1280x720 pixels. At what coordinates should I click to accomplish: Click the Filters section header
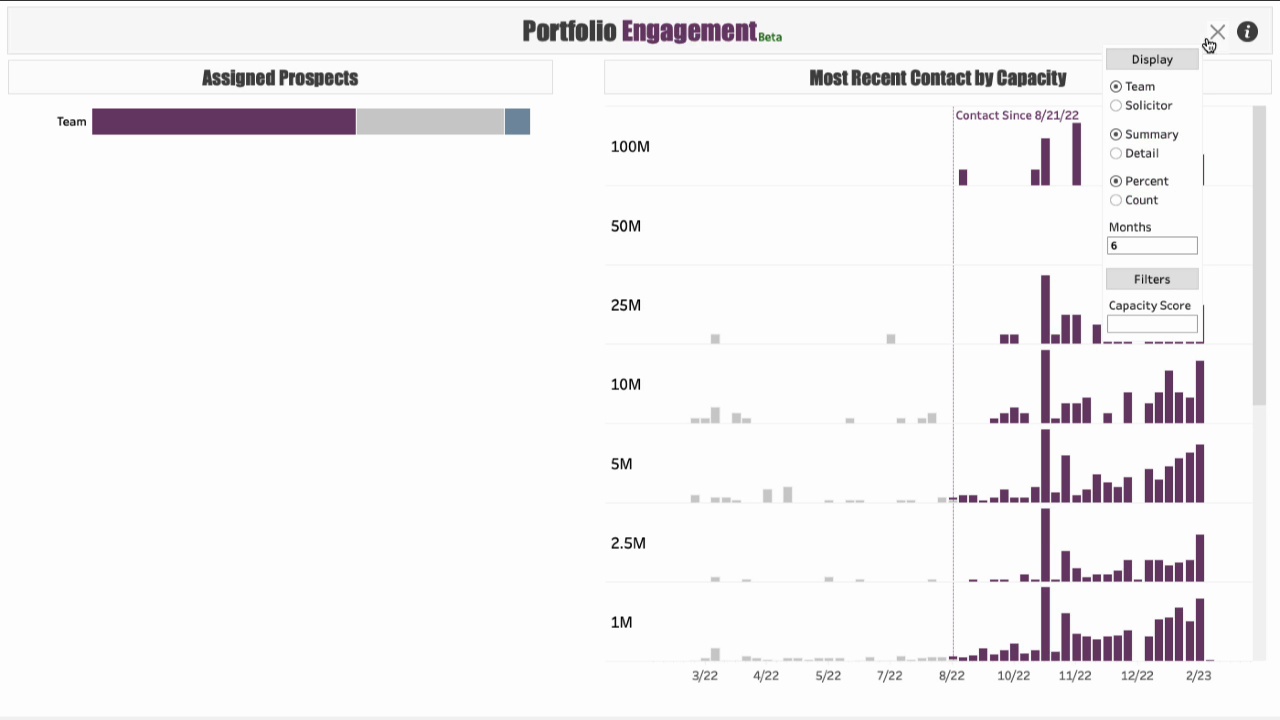point(1152,279)
